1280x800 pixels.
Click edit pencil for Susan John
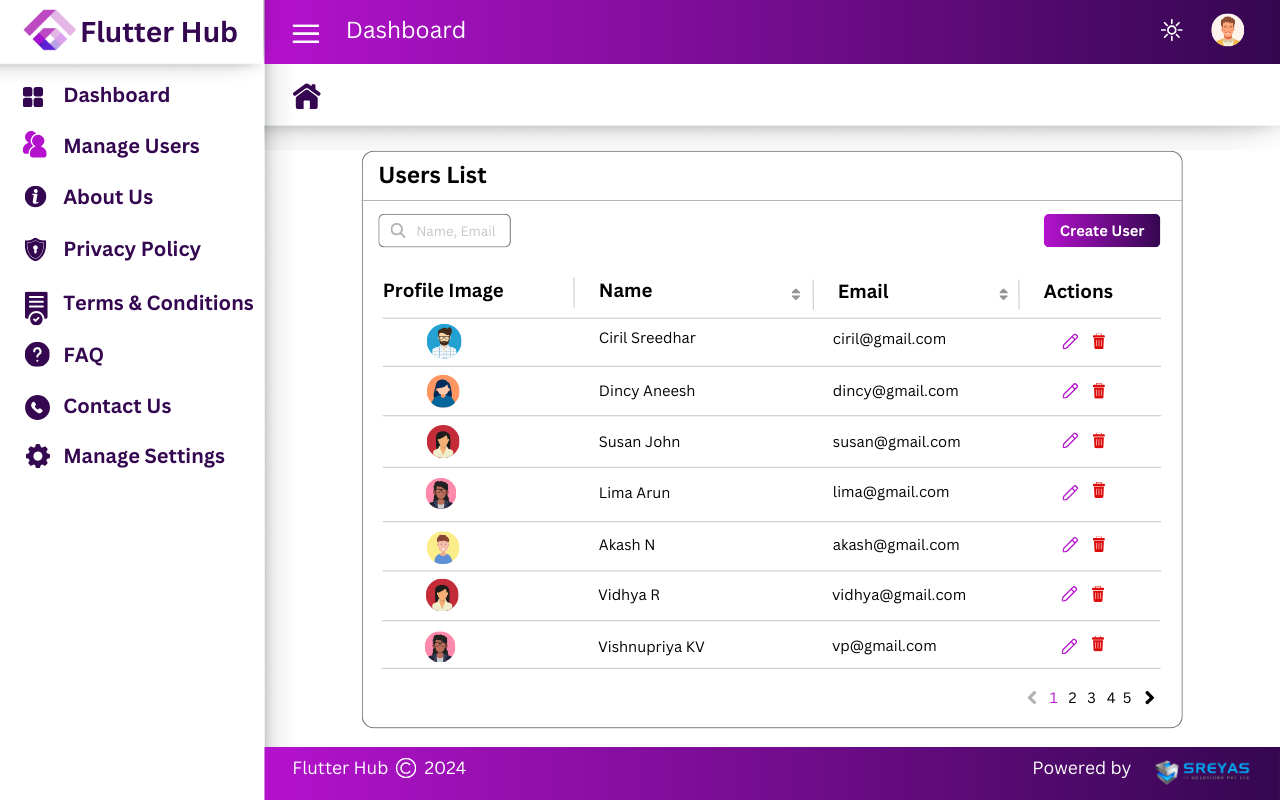(1070, 441)
